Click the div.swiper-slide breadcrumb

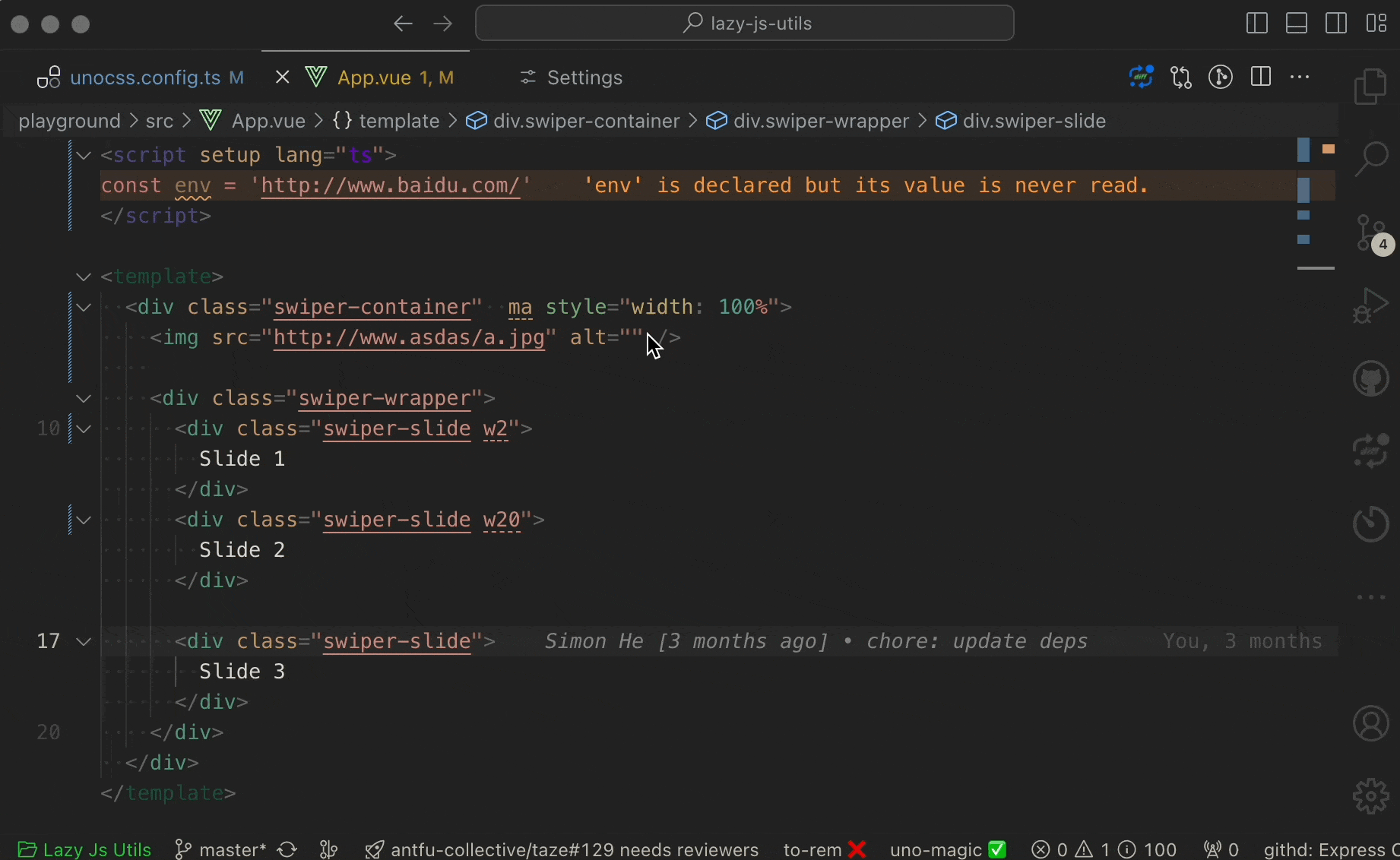click(1021, 121)
